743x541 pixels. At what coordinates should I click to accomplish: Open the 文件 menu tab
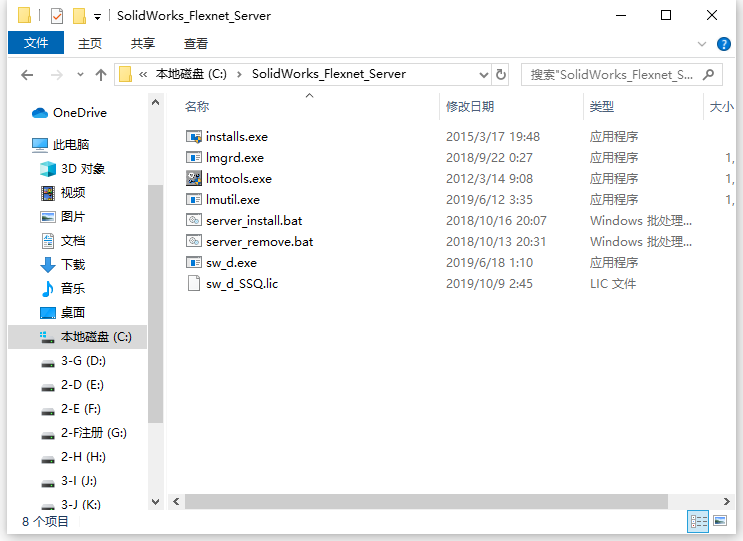coord(36,43)
